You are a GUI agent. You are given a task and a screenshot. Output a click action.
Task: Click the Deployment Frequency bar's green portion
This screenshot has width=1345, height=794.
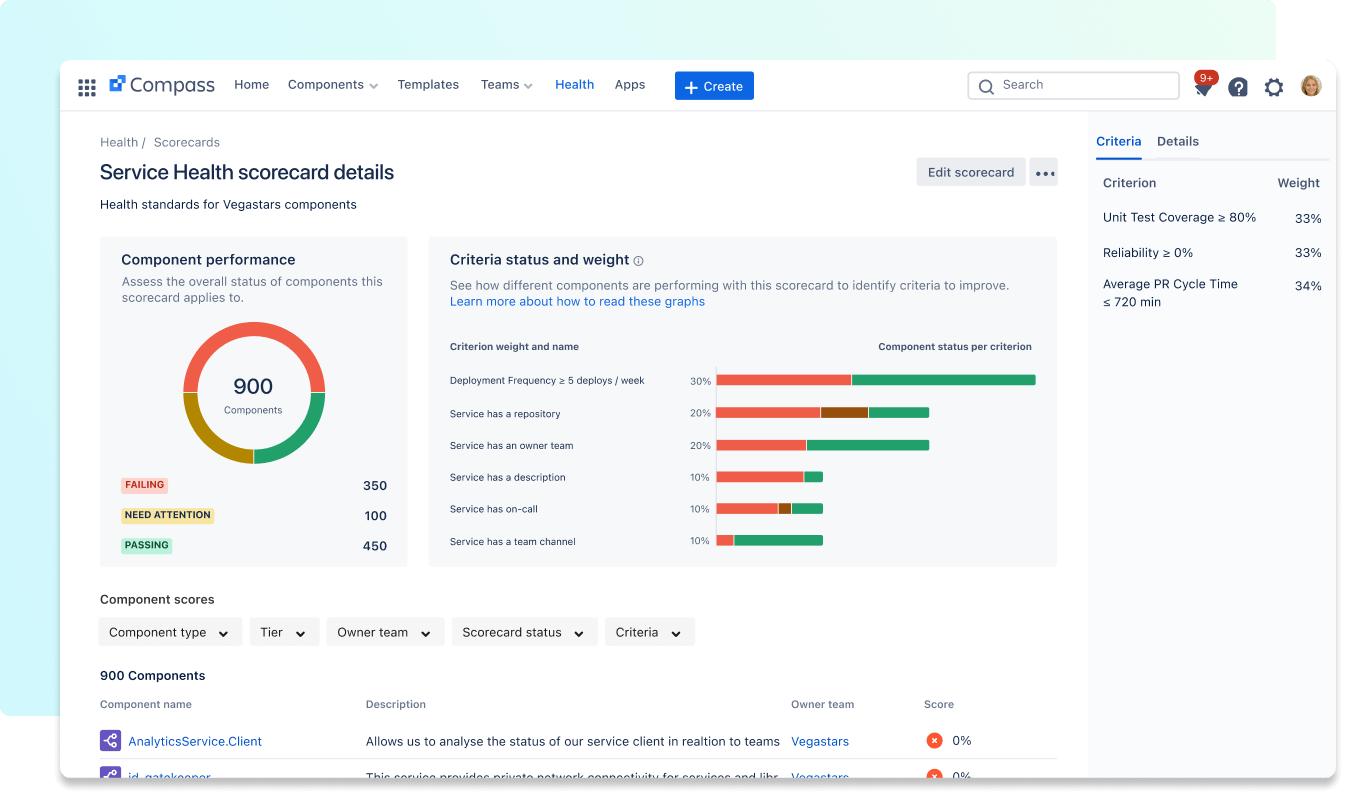(943, 380)
